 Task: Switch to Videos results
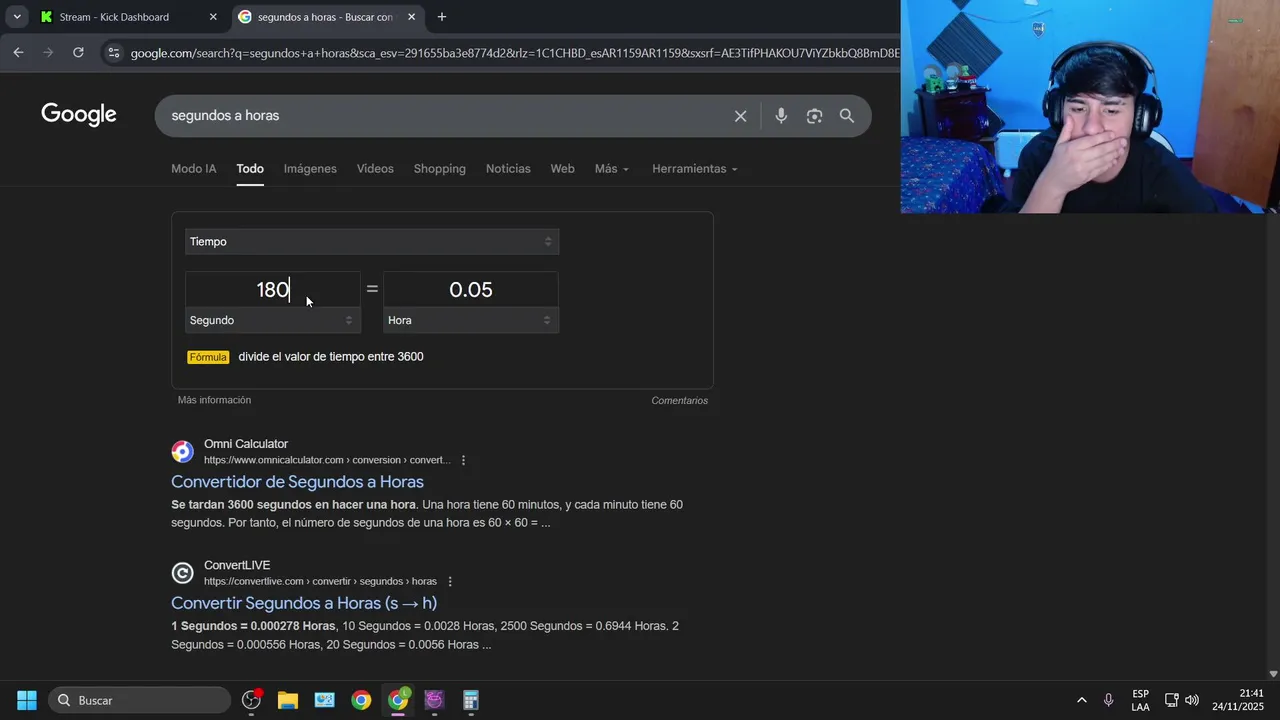(375, 169)
